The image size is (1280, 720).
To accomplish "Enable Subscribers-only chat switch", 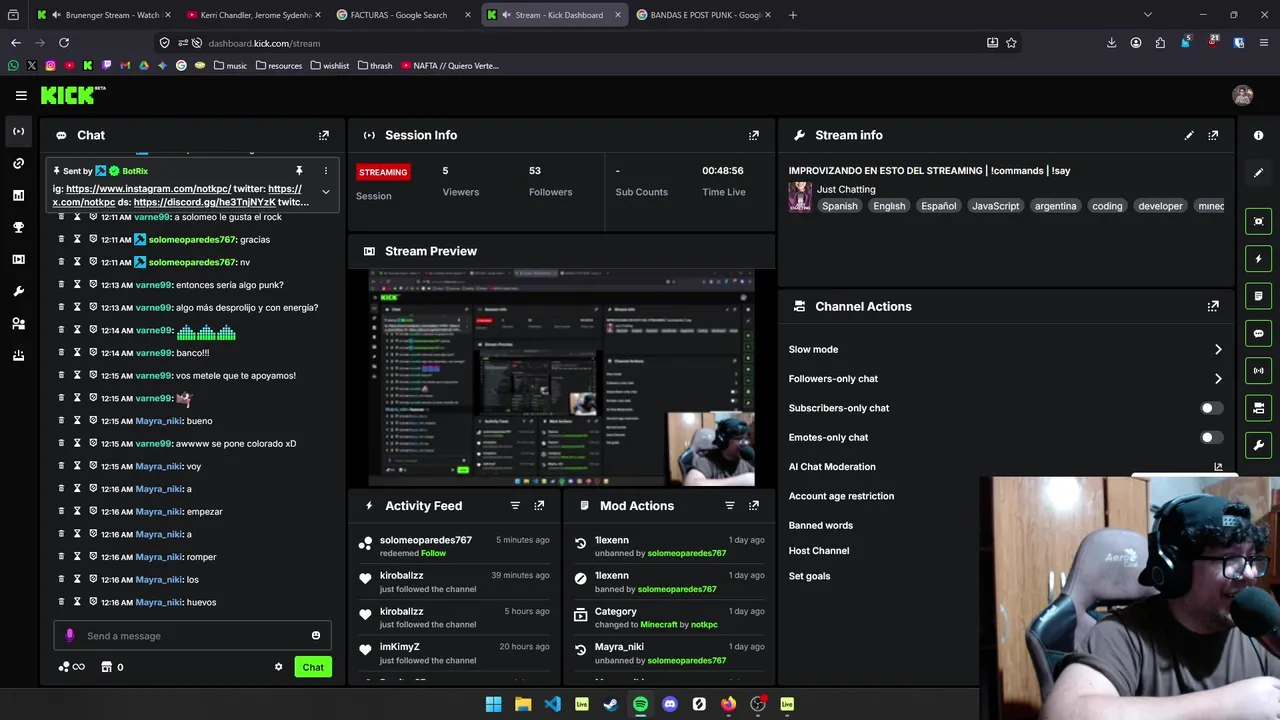I will click(x=1211, y=408).
